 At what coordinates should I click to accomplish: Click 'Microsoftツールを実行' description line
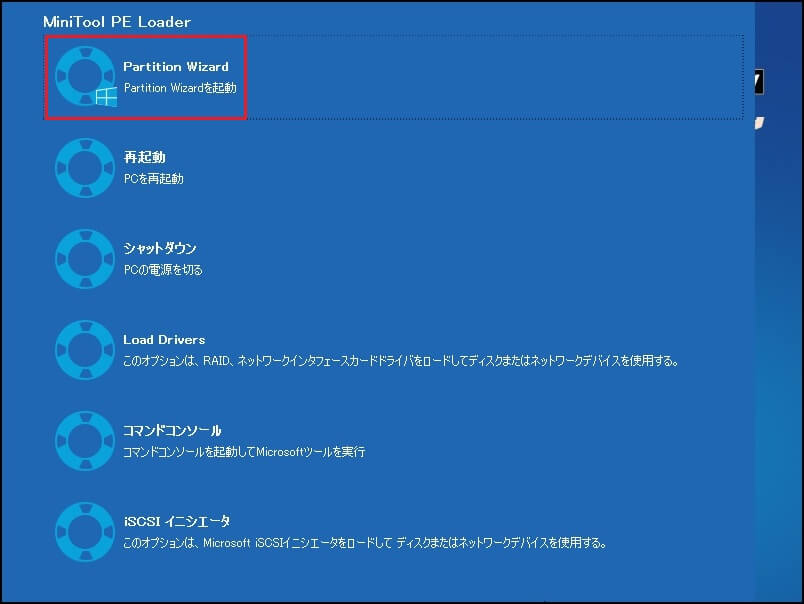tap(244, 452)
